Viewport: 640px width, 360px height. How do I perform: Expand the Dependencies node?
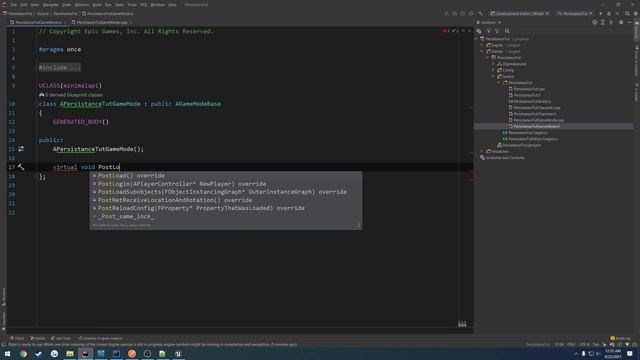[493, 64]
